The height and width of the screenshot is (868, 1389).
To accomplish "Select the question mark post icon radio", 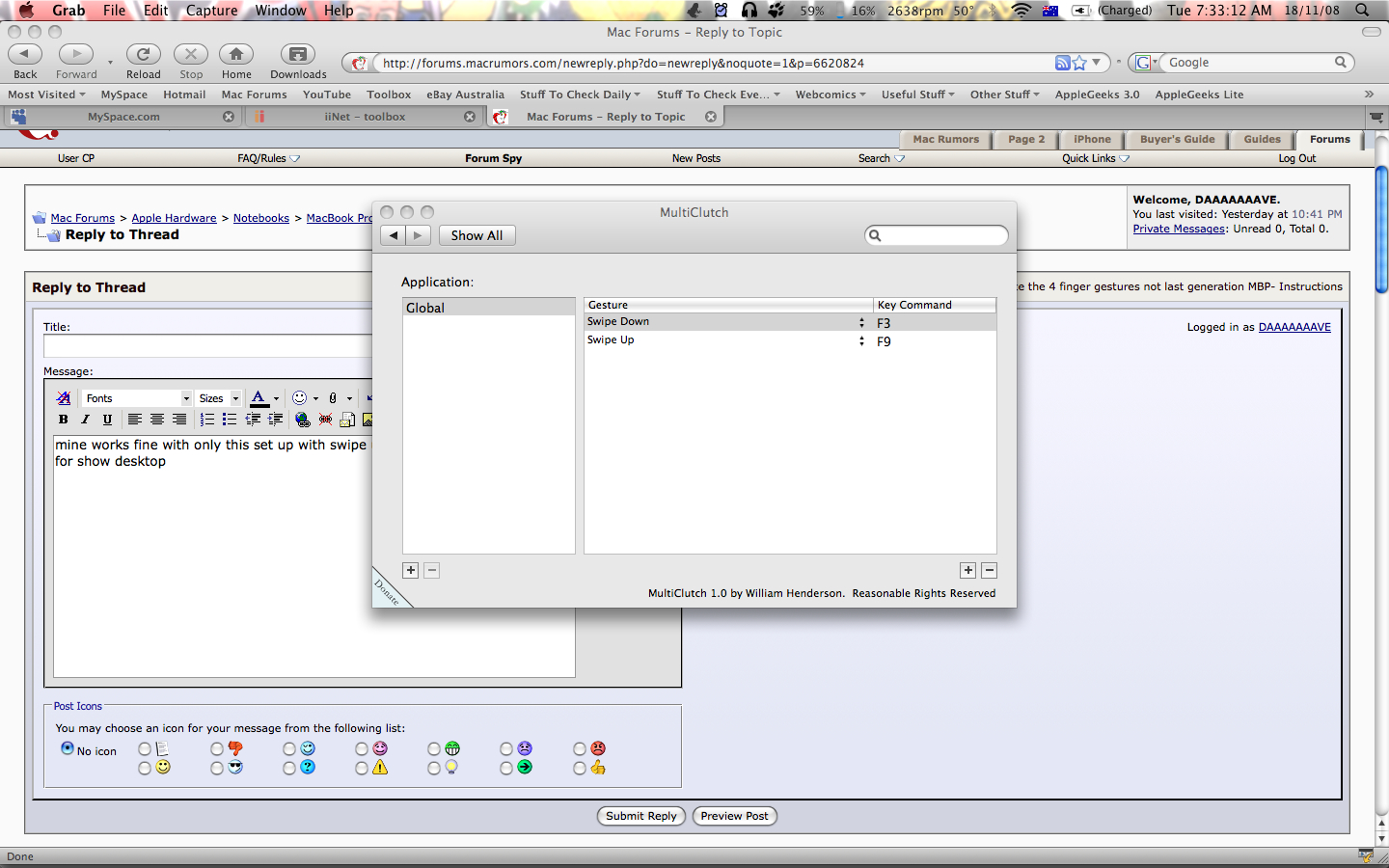I will click(289, 769).
